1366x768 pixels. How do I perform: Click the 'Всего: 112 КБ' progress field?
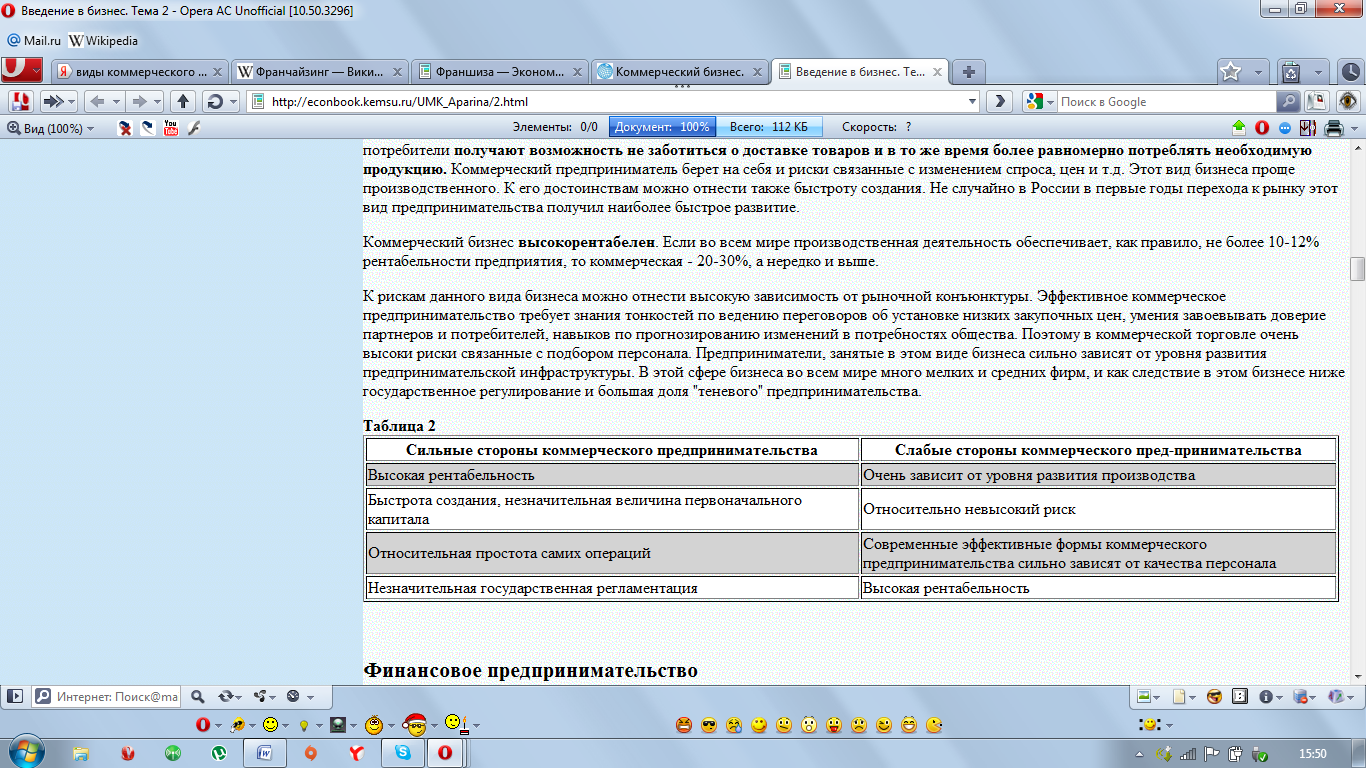point(768,127)
